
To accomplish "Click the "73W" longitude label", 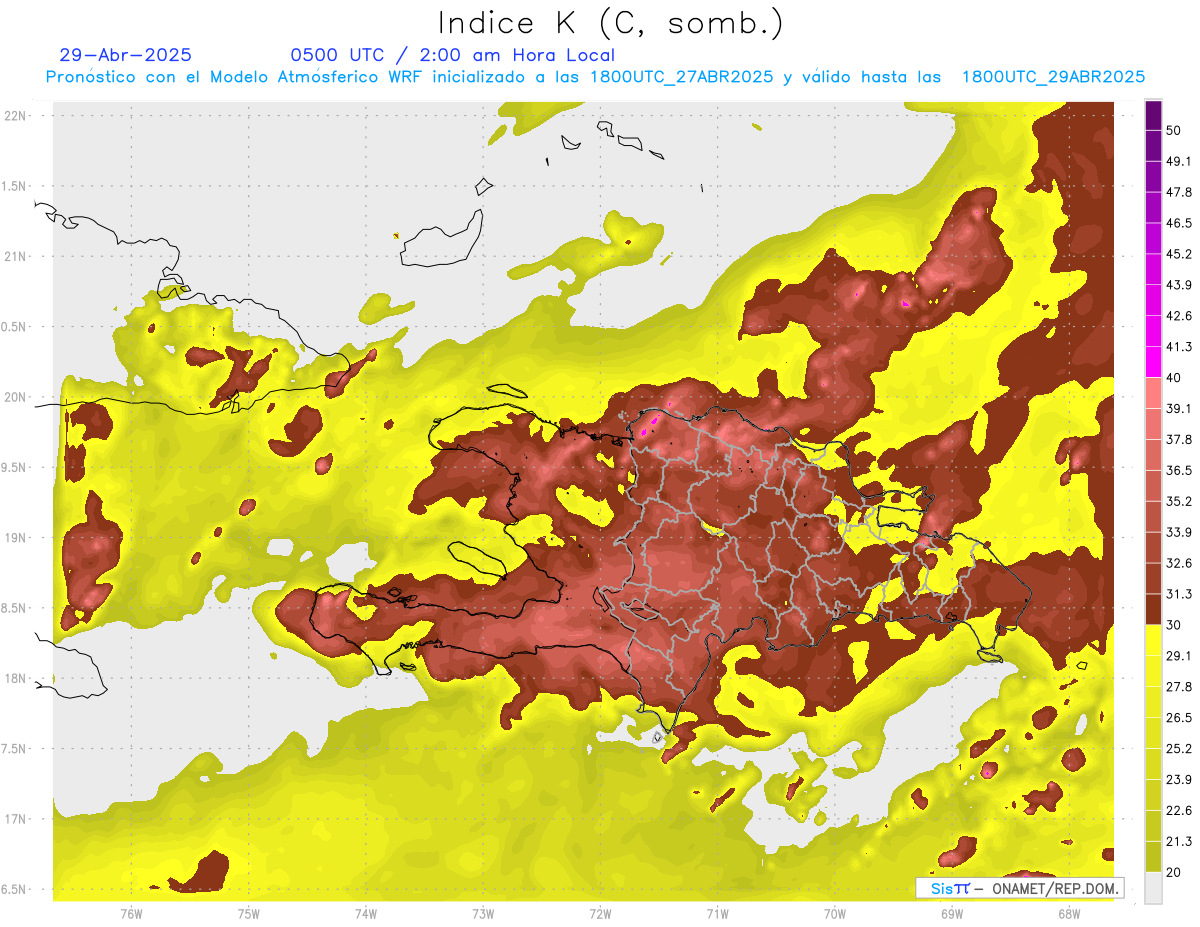I will pos(483,914).
